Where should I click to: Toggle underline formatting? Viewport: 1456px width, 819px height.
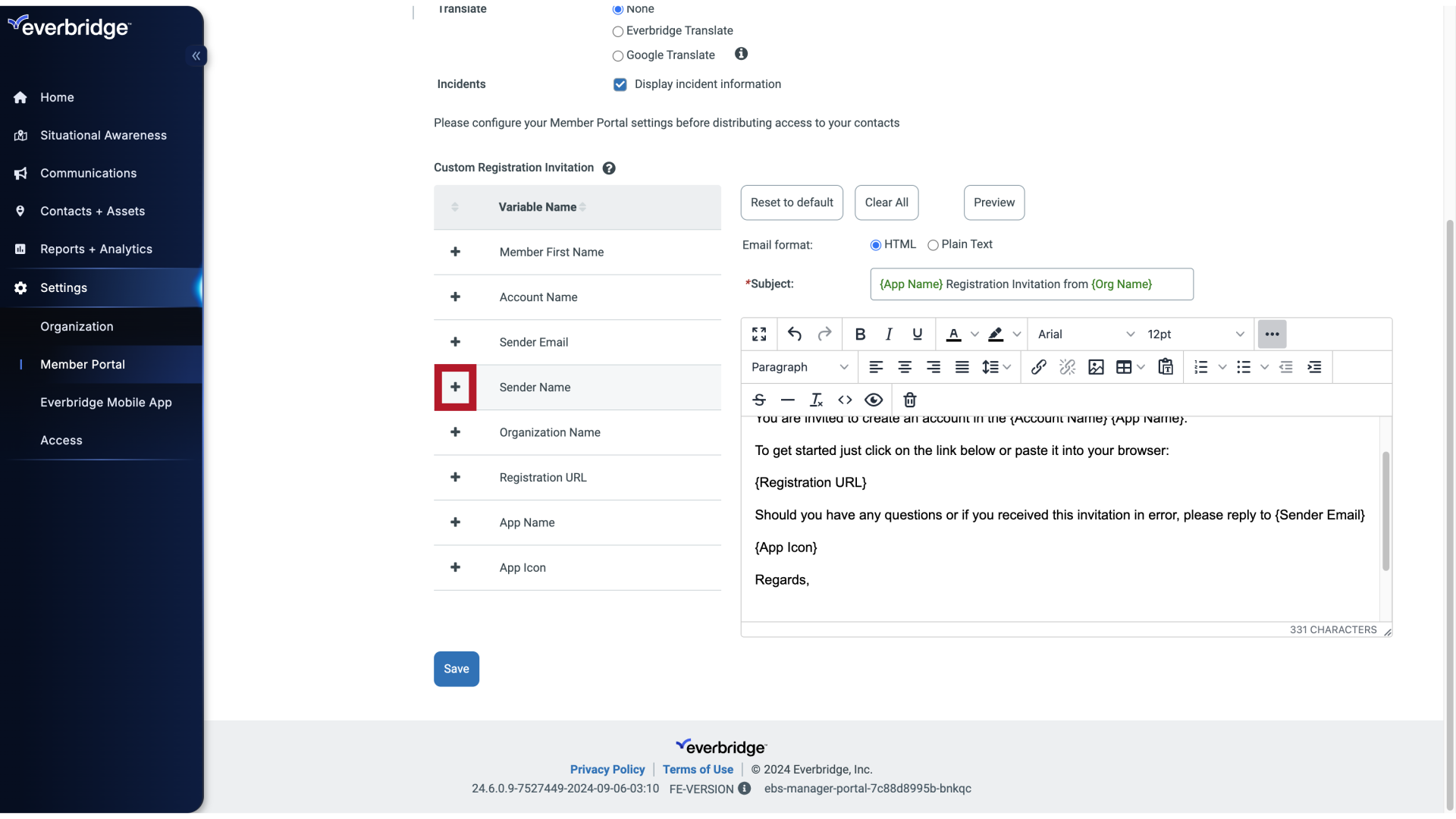click(918, 334)
